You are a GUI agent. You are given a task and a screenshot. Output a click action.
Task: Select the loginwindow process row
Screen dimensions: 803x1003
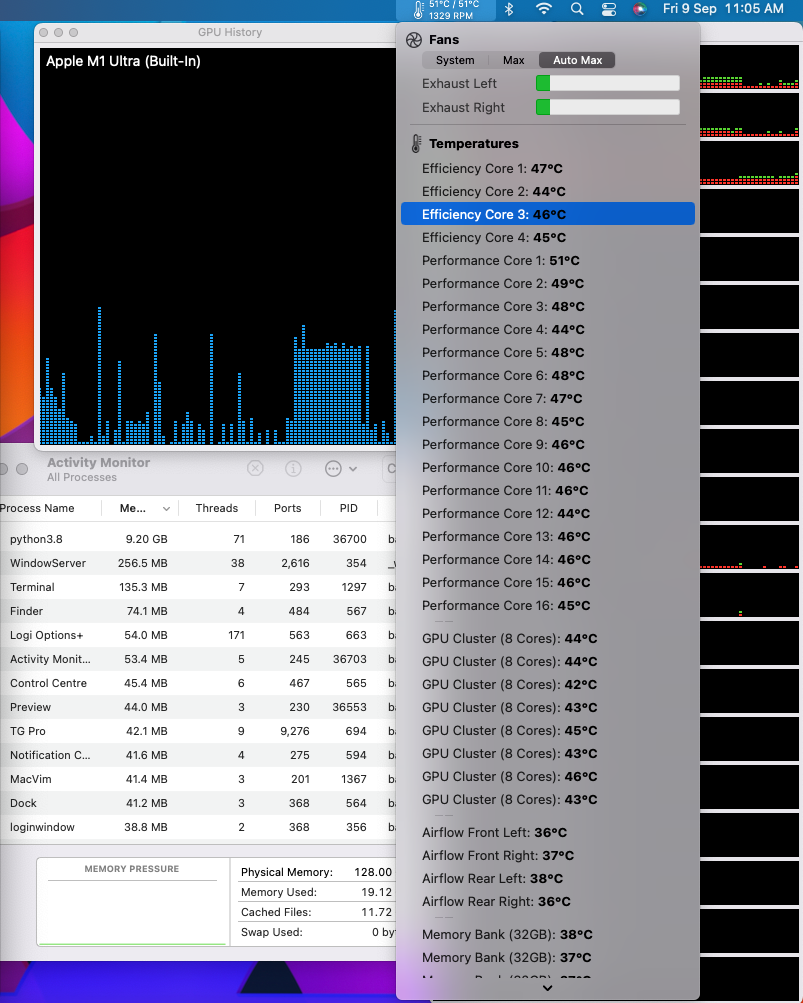pos(198,827)
